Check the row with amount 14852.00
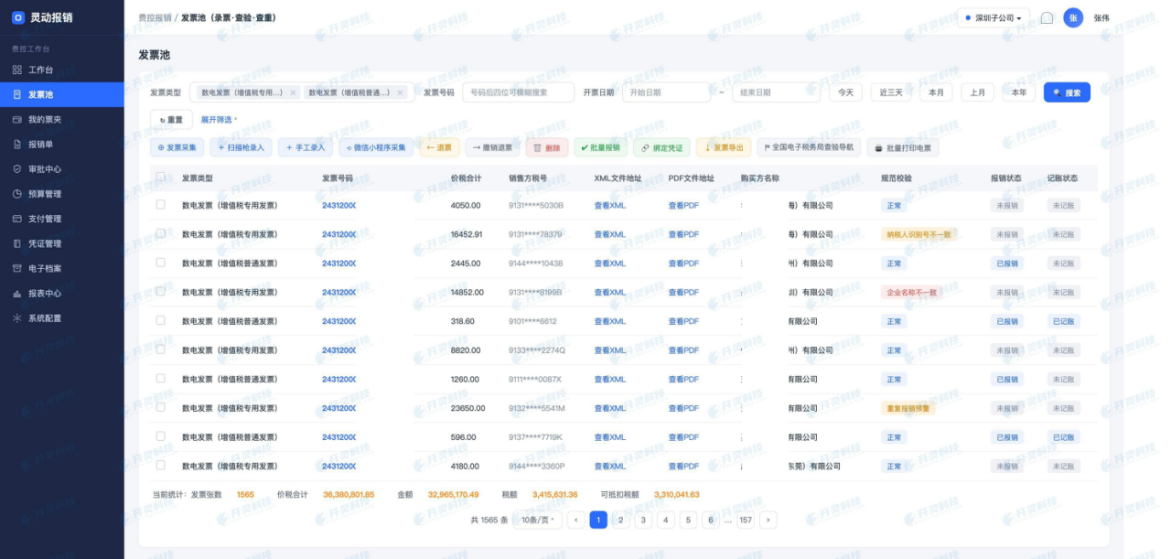This screenshot has width=1172, height=559. pyautogui.click(x=161, y=291)
